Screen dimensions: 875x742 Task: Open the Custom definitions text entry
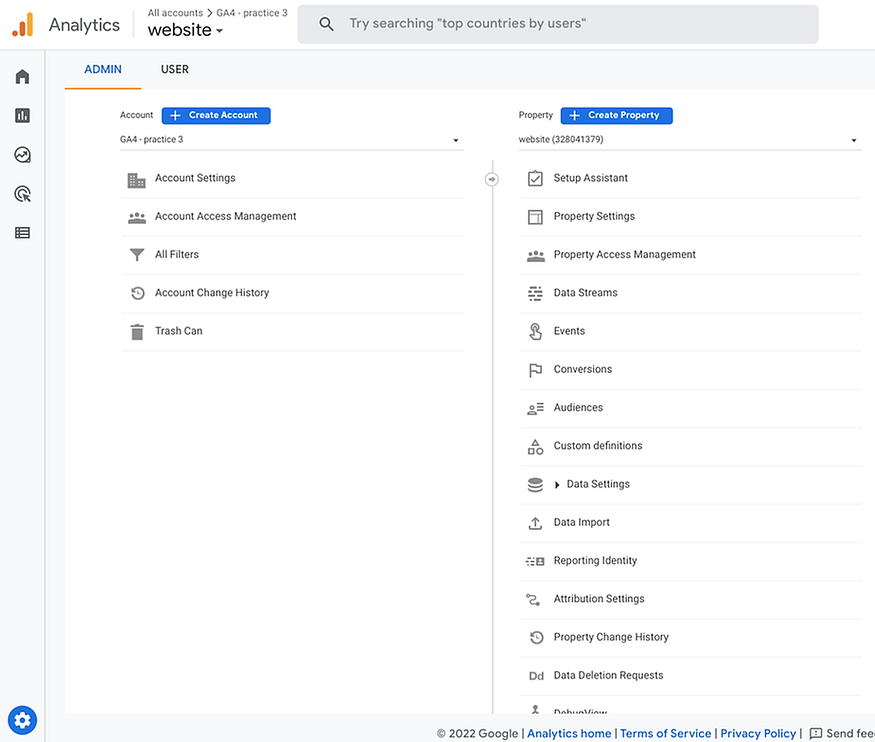point(598,446)
